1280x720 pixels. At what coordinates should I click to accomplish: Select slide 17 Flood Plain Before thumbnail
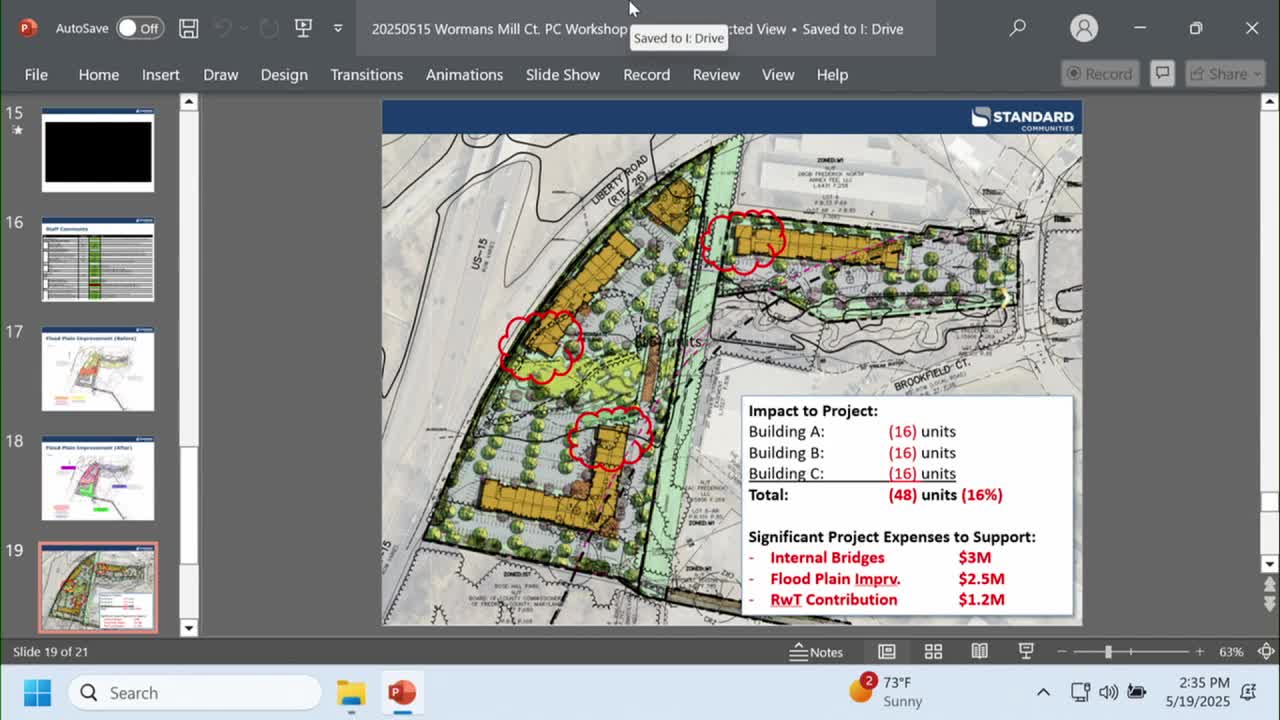click(x=98, y=369)
